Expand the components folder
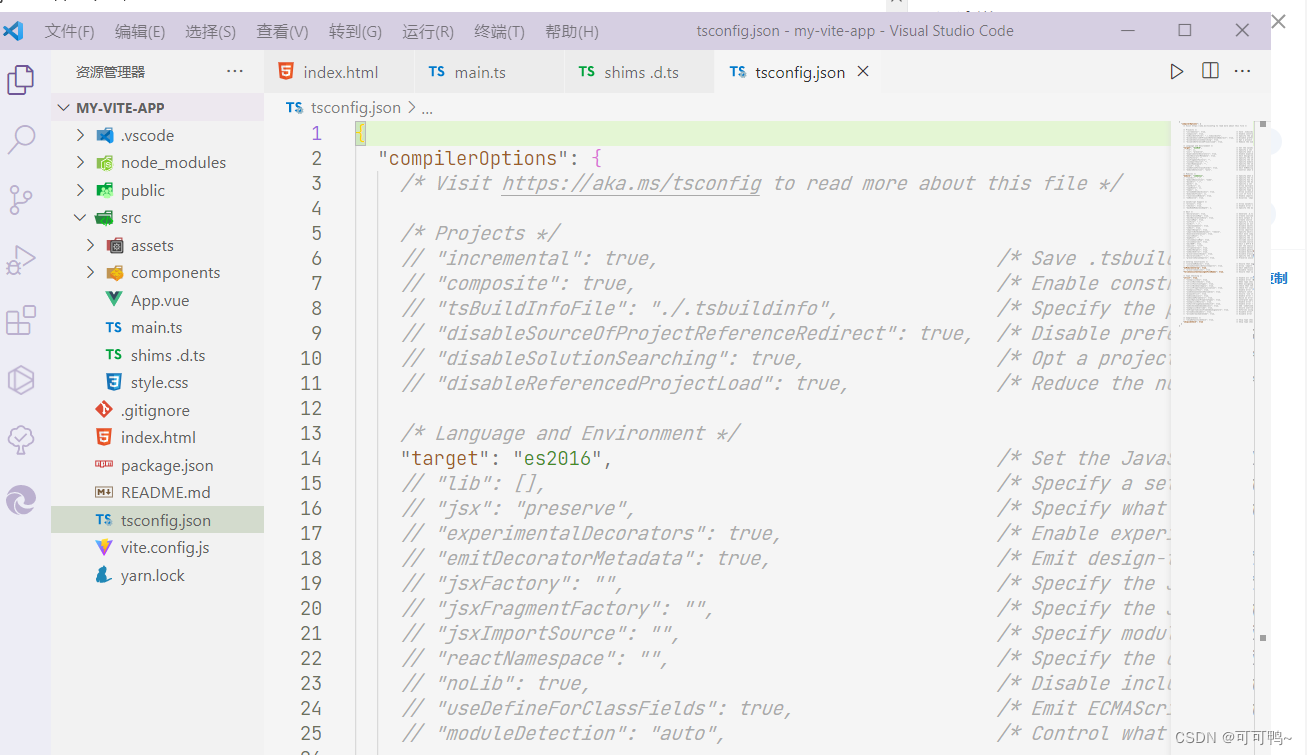 [x=91, y=272]
